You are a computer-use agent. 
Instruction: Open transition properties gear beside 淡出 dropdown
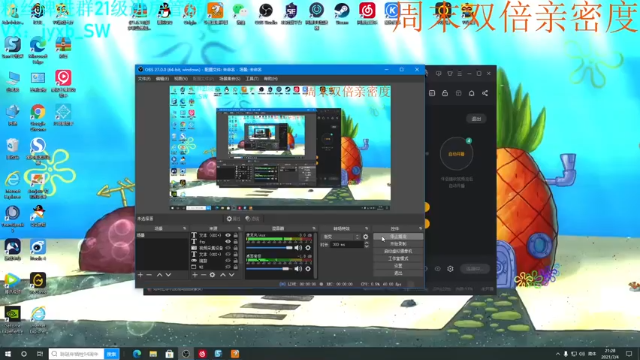point(365,237)
